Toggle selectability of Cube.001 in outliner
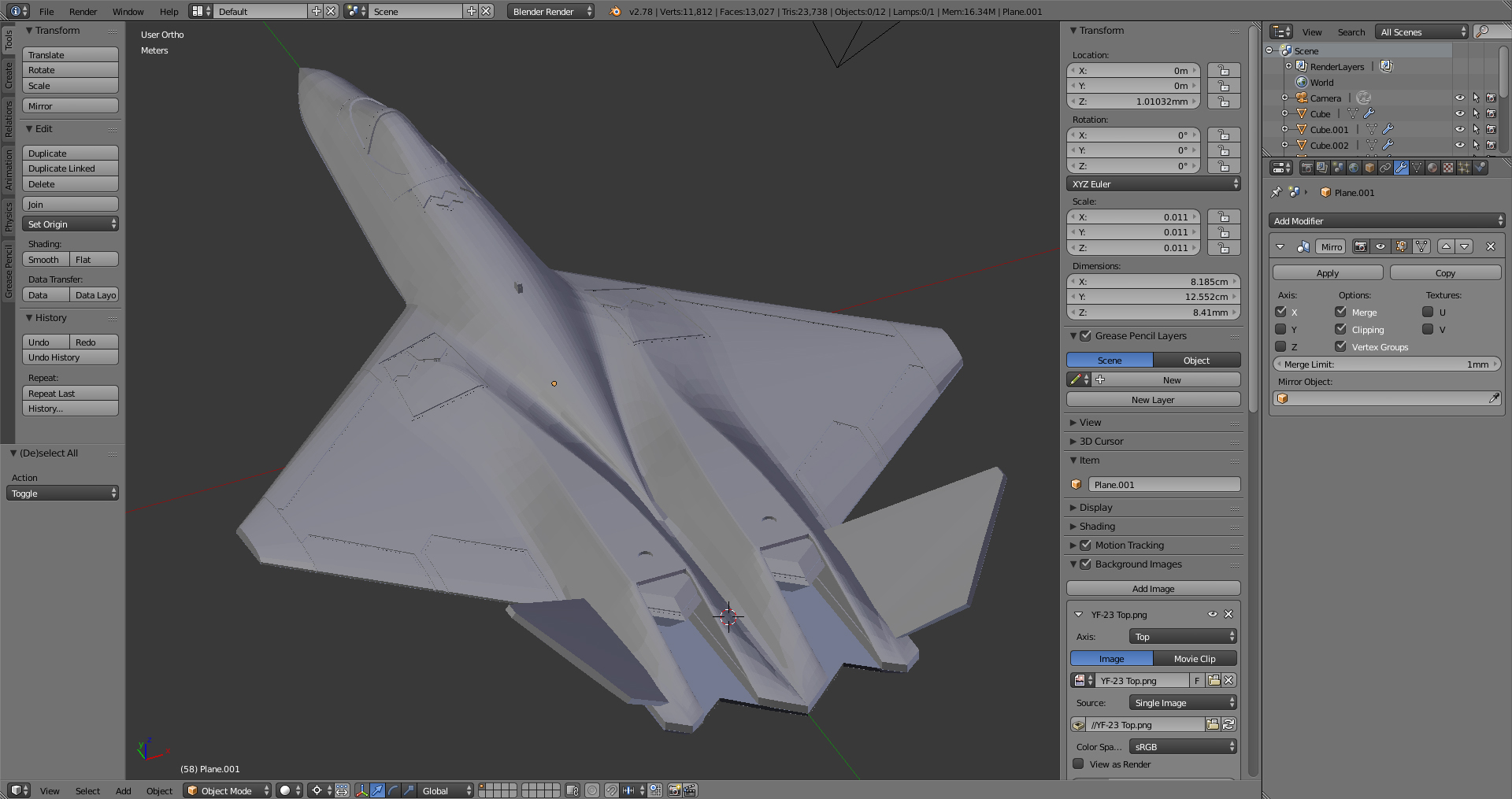This screenshot has width=1512, height=799. click(x=1476, y=129)
